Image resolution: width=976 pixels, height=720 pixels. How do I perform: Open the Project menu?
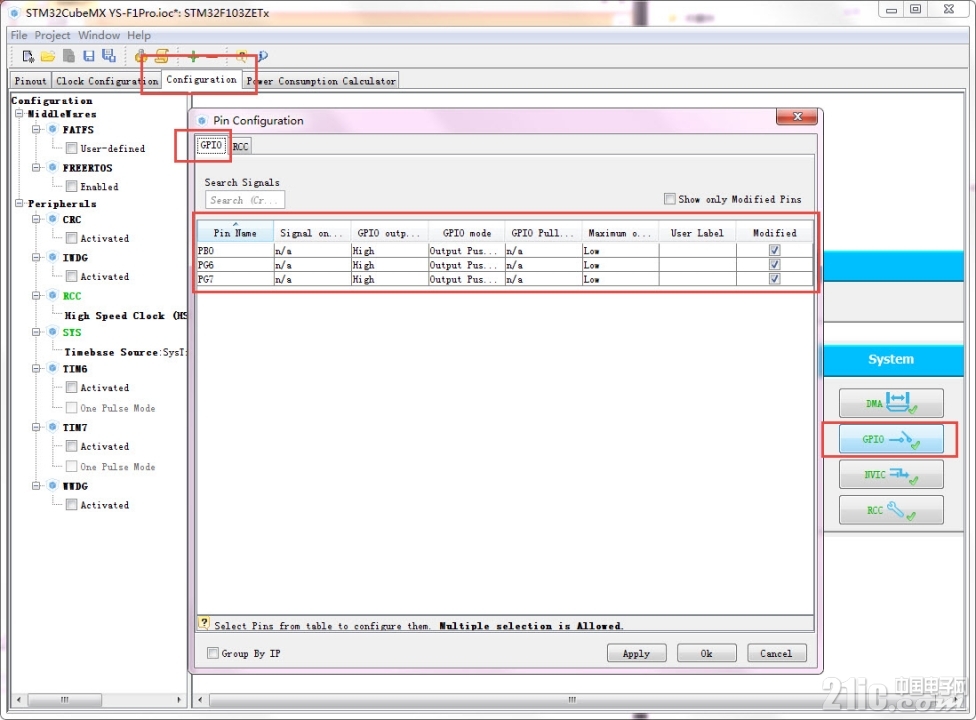click(52, 35)
